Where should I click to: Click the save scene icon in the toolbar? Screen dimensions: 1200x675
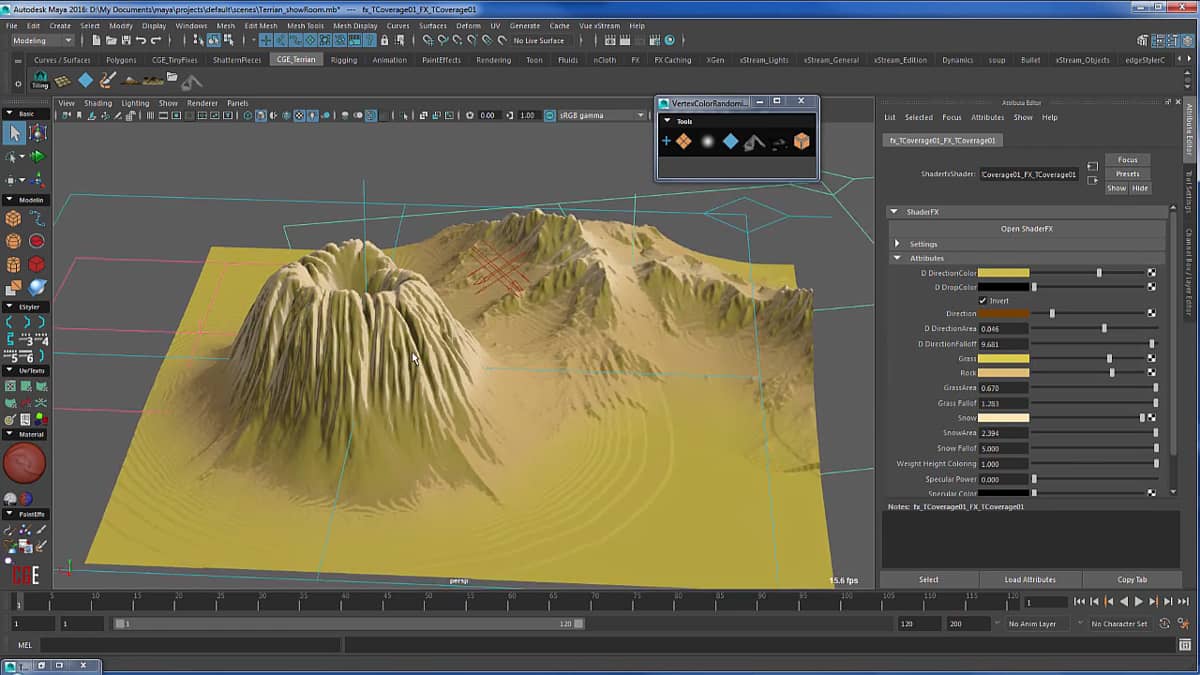[x=125, y=41]
